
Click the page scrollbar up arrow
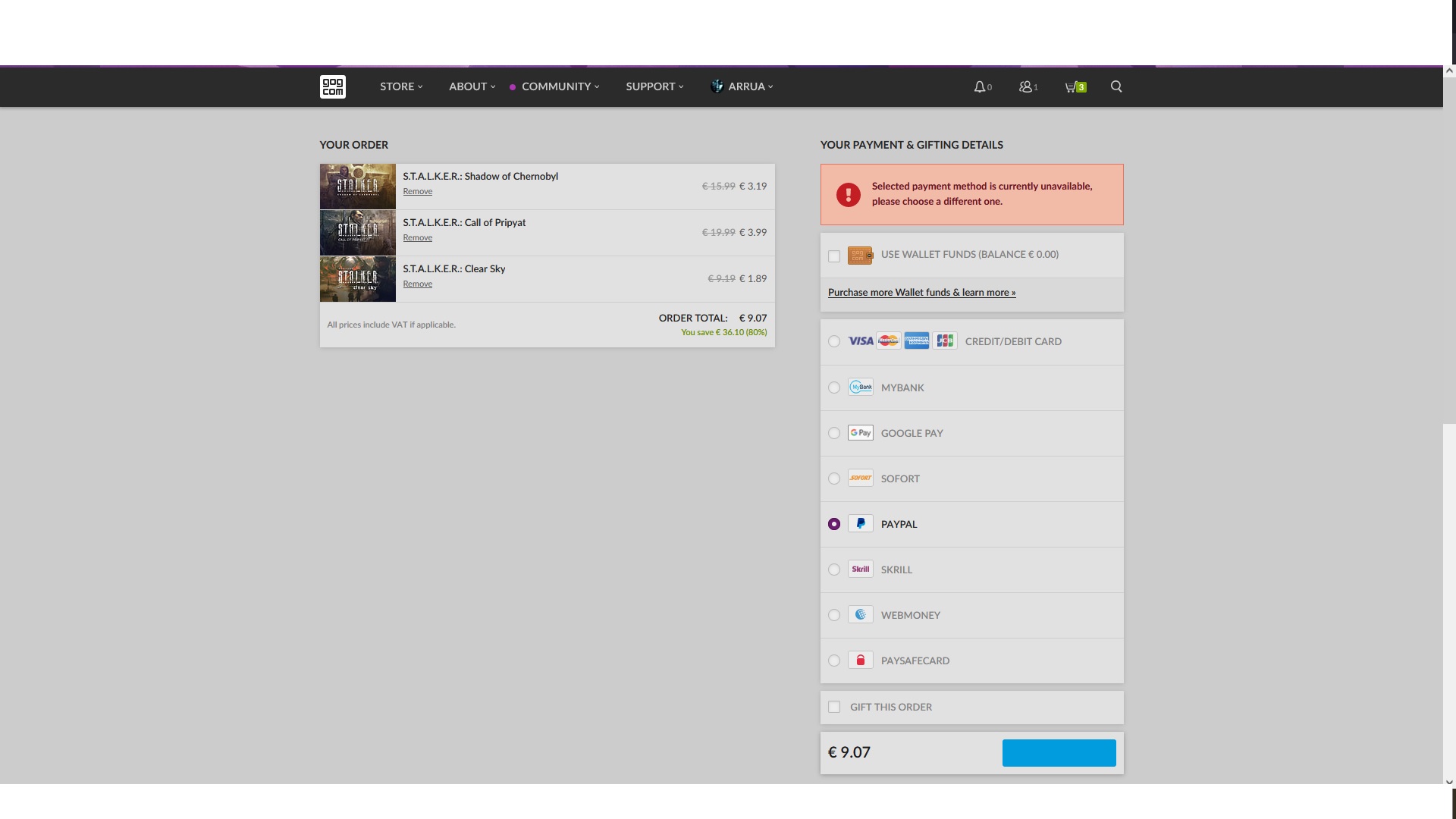(1449, 71)
